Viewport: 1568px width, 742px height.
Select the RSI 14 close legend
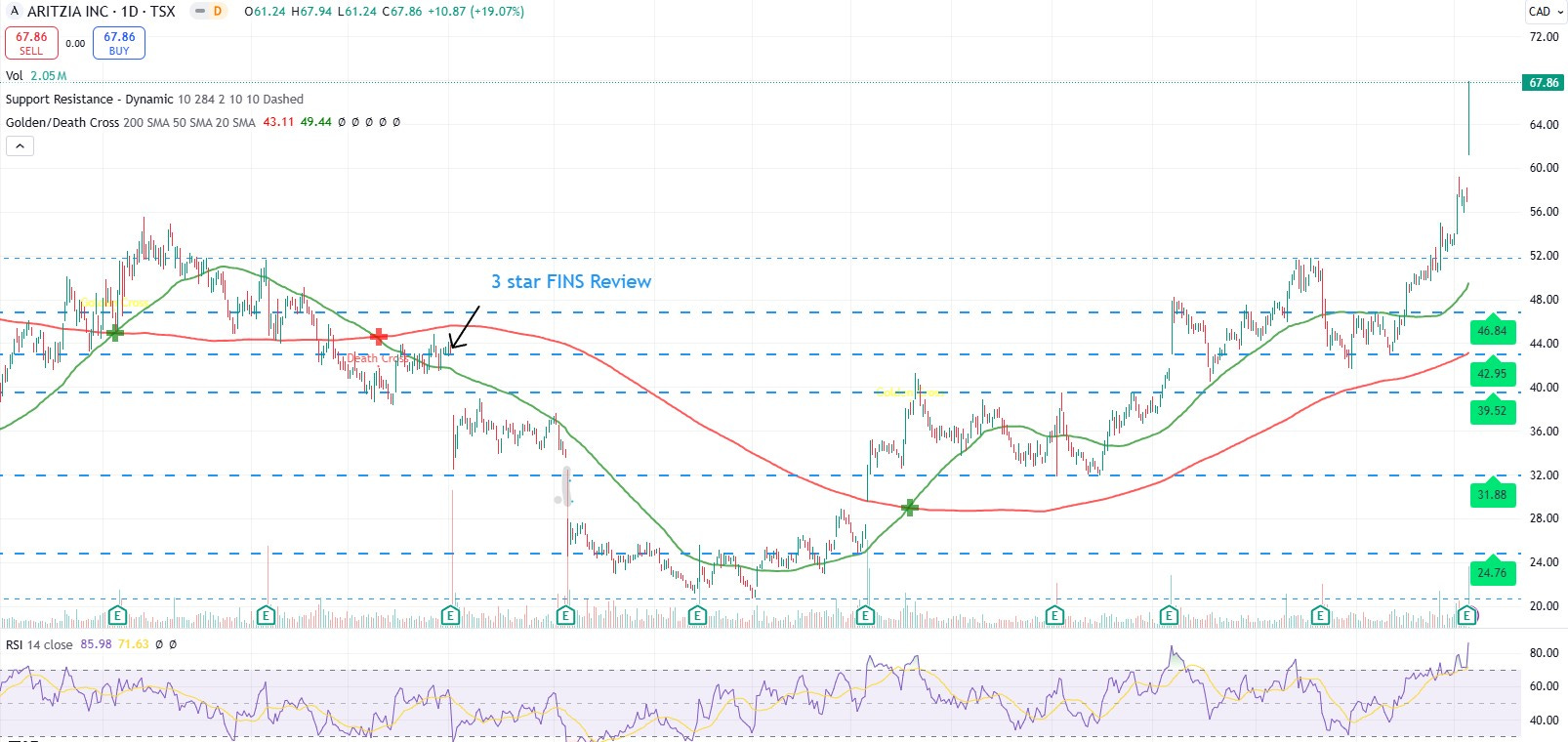pos(39,644)
